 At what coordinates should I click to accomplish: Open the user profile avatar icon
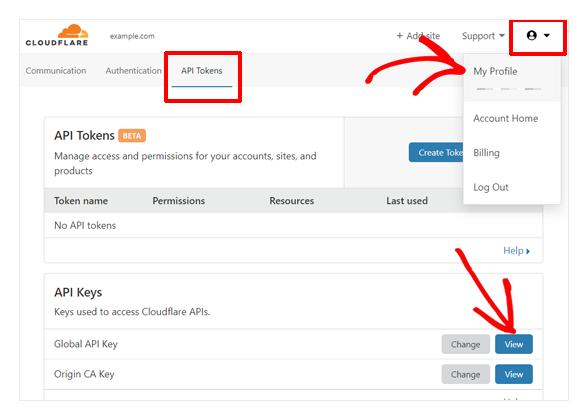(x=532, y=35)
